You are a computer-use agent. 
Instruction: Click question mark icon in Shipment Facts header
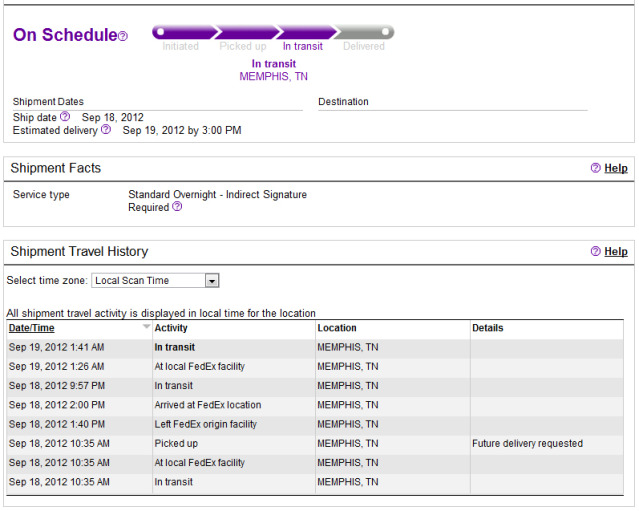click(595, 168)
